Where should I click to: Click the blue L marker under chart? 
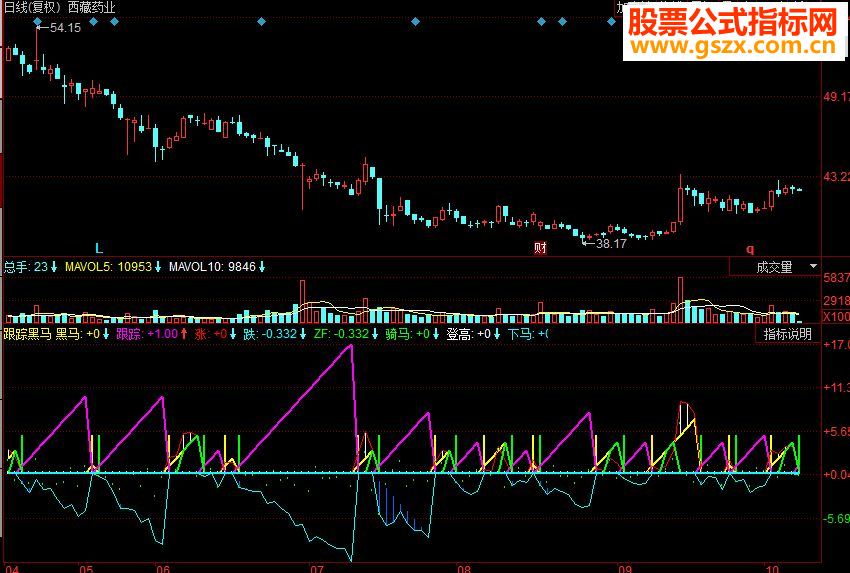[x=98, y=247]
